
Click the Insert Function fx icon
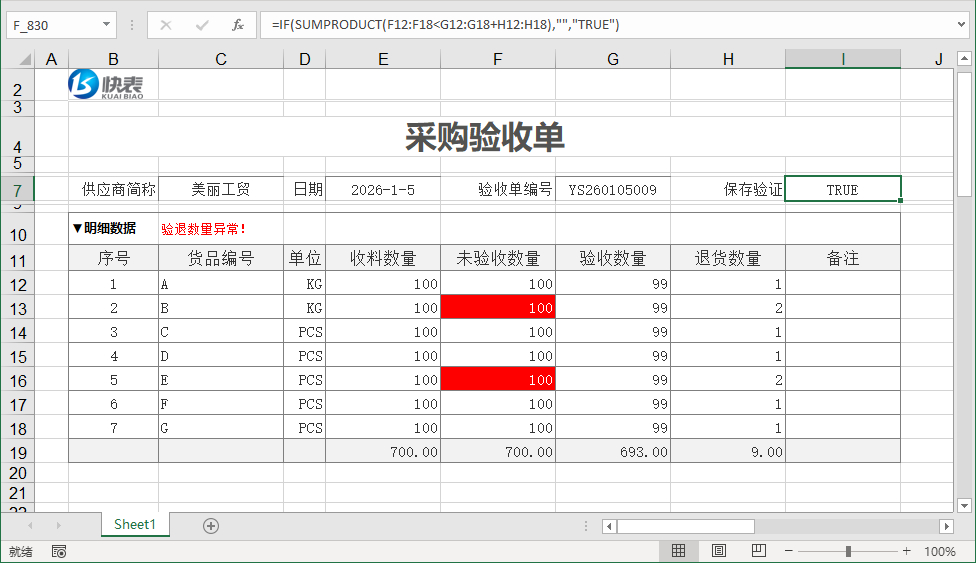coord(237,25)
